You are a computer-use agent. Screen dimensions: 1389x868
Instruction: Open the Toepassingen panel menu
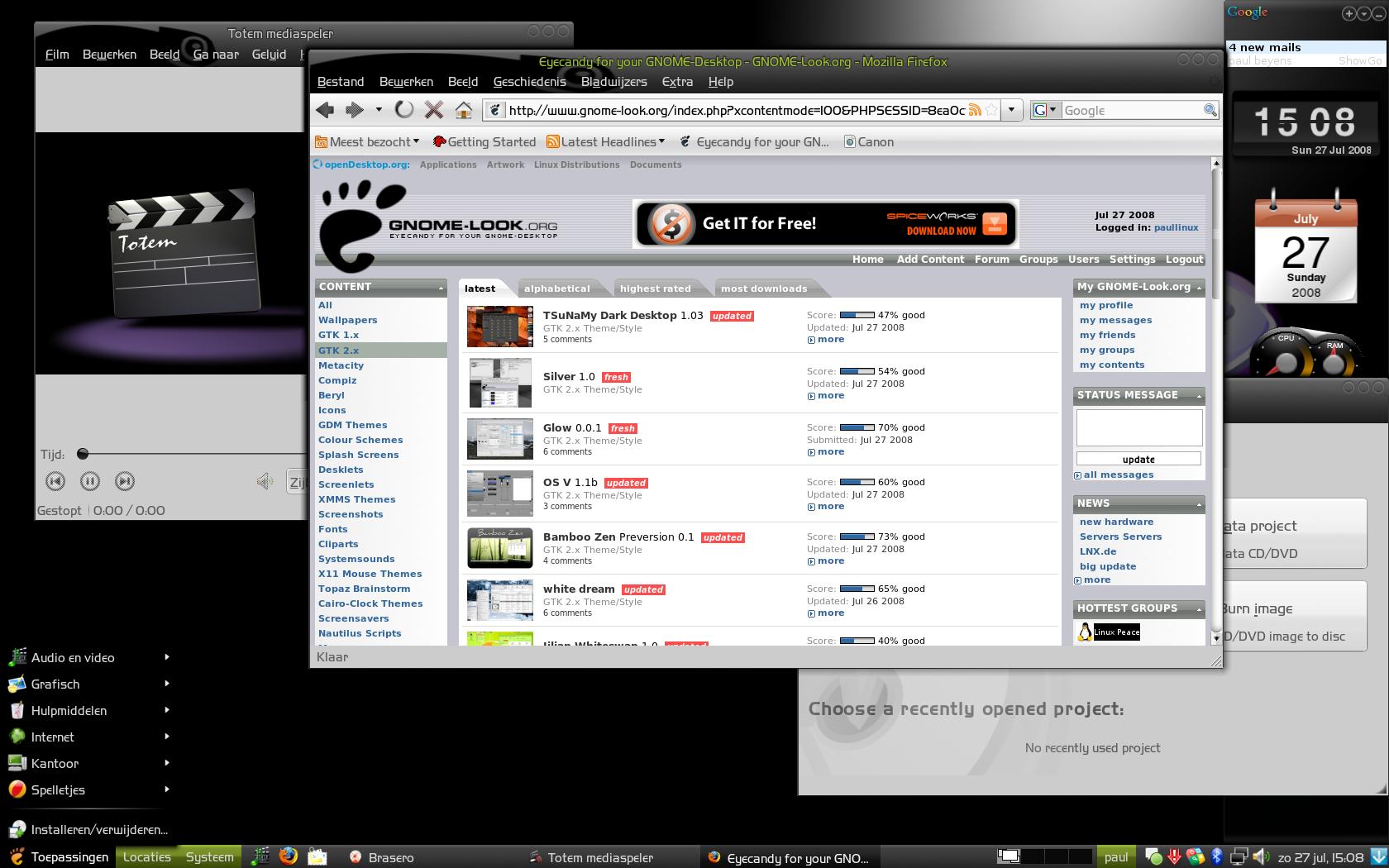(59, 856)
